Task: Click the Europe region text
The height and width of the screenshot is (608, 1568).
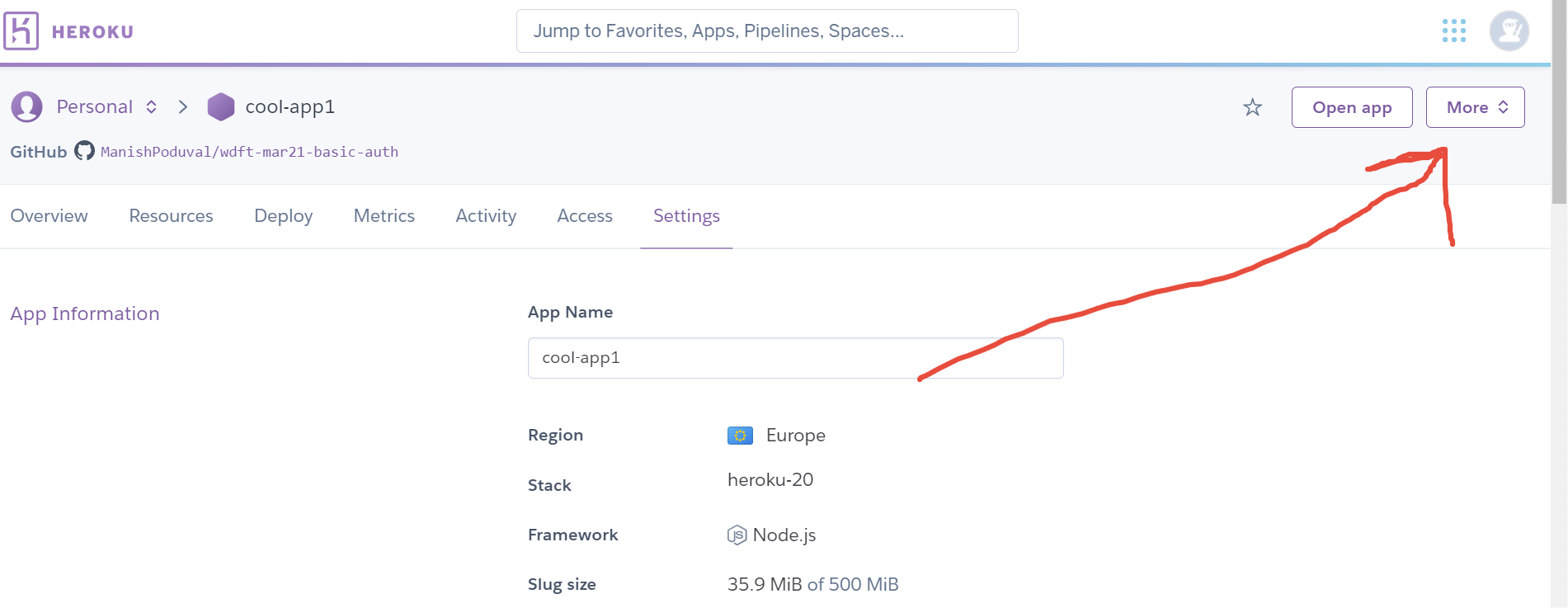Action: click(796, 436)
